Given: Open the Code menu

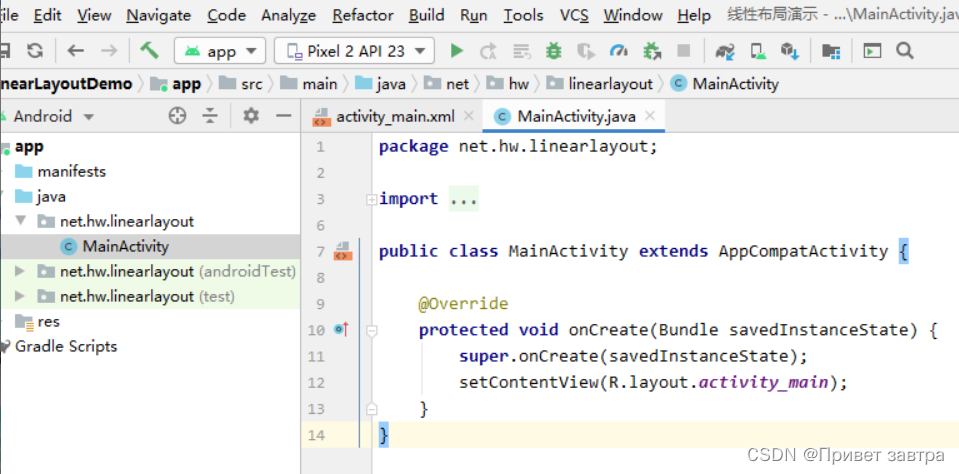Looking at the screenshot, I should point(226,15).
